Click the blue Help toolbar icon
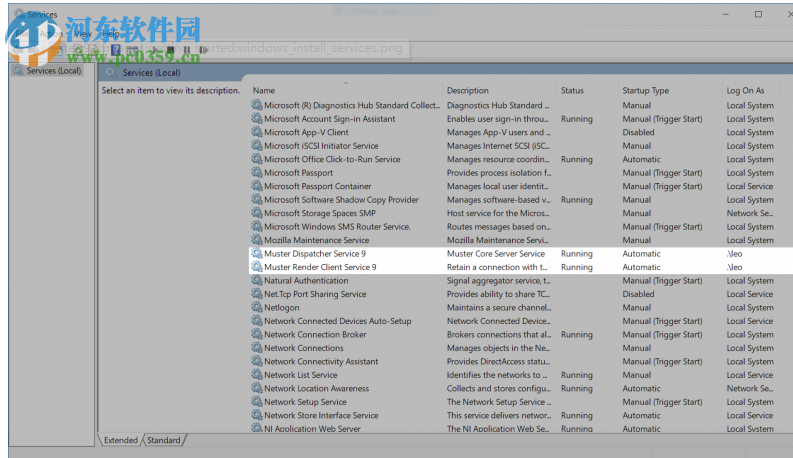 116,50
